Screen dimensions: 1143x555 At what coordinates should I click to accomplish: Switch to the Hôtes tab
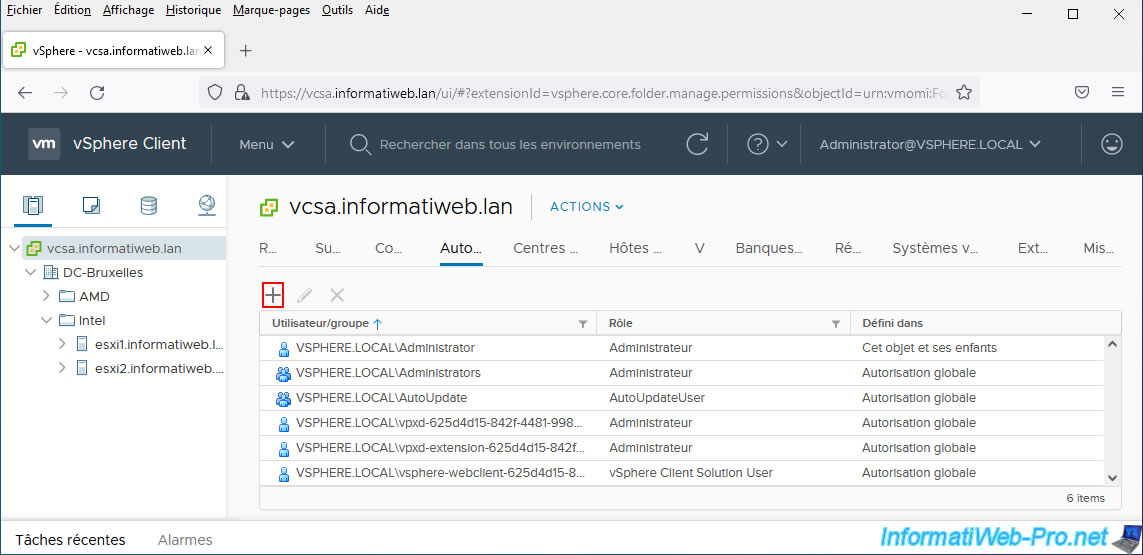tap(635, 248)
